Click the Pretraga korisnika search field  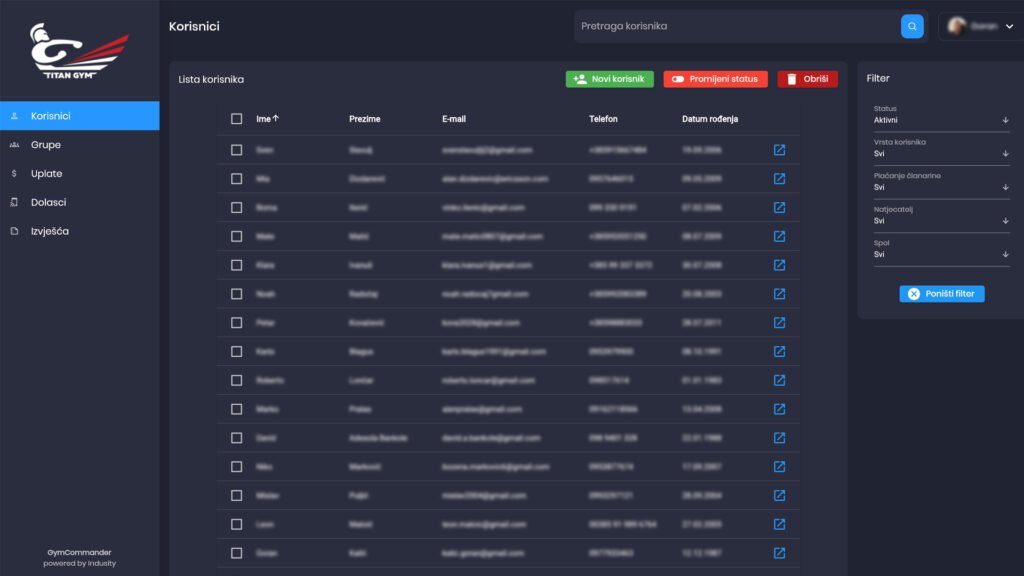pyautogui.click(x=735, y=26)
